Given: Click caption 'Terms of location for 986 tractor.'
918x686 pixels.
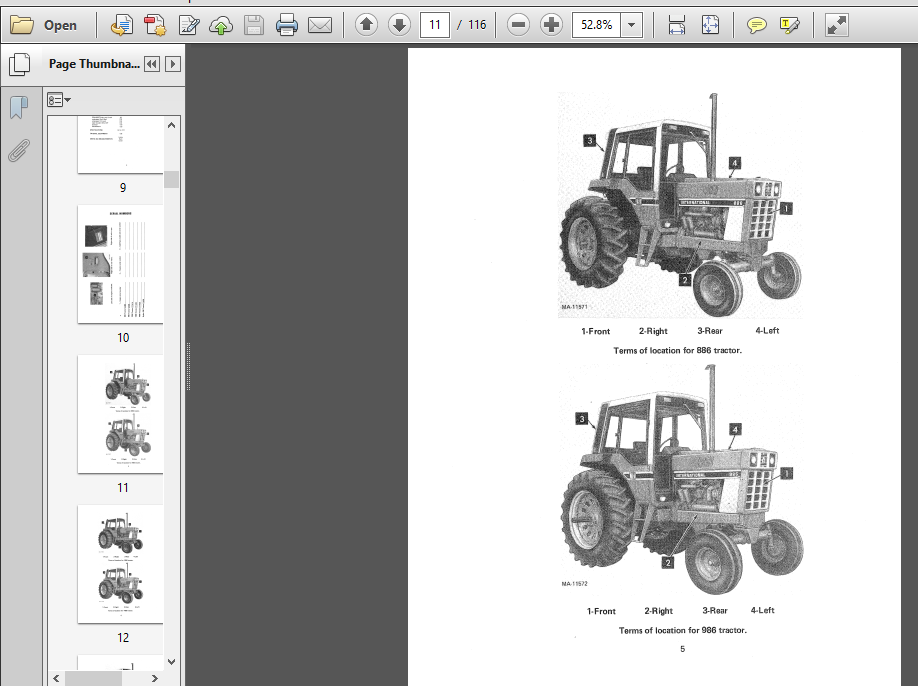Looking at the screenshot, I should pos(683,630).
